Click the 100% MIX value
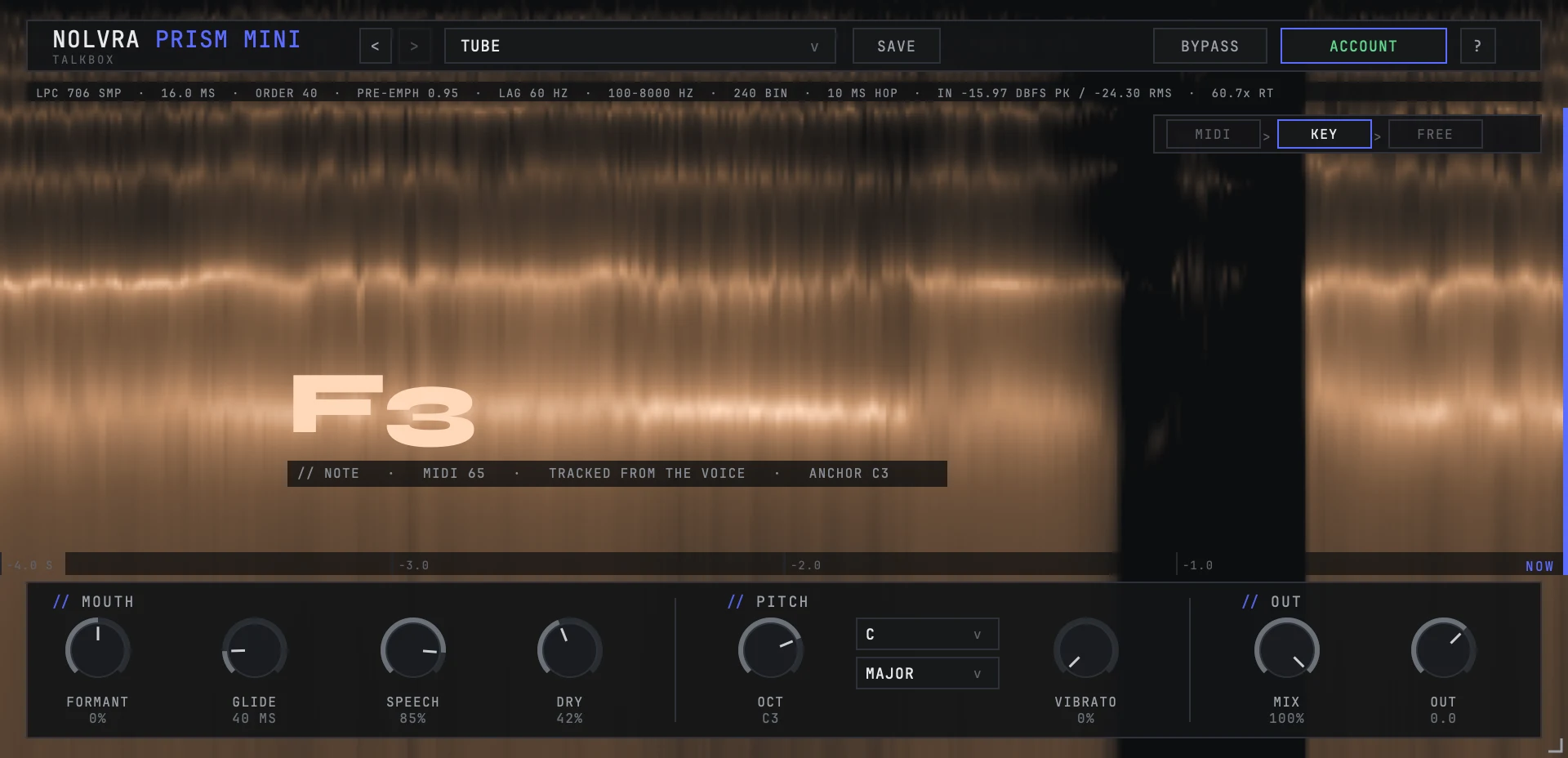 (x=1287, y=719)
